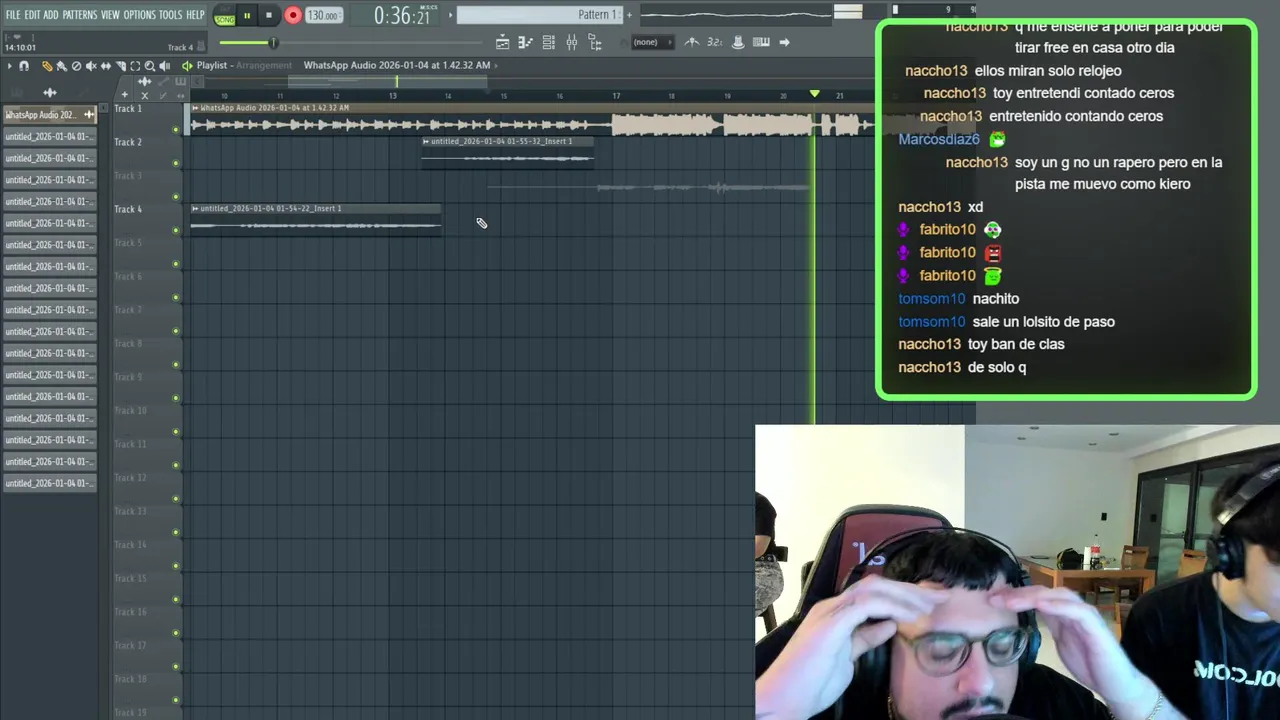Open the WhatsApp Audio clip menu on Track 1
Image resolution: width=1280 pixels, height=720 pixels.
point(195,108)
